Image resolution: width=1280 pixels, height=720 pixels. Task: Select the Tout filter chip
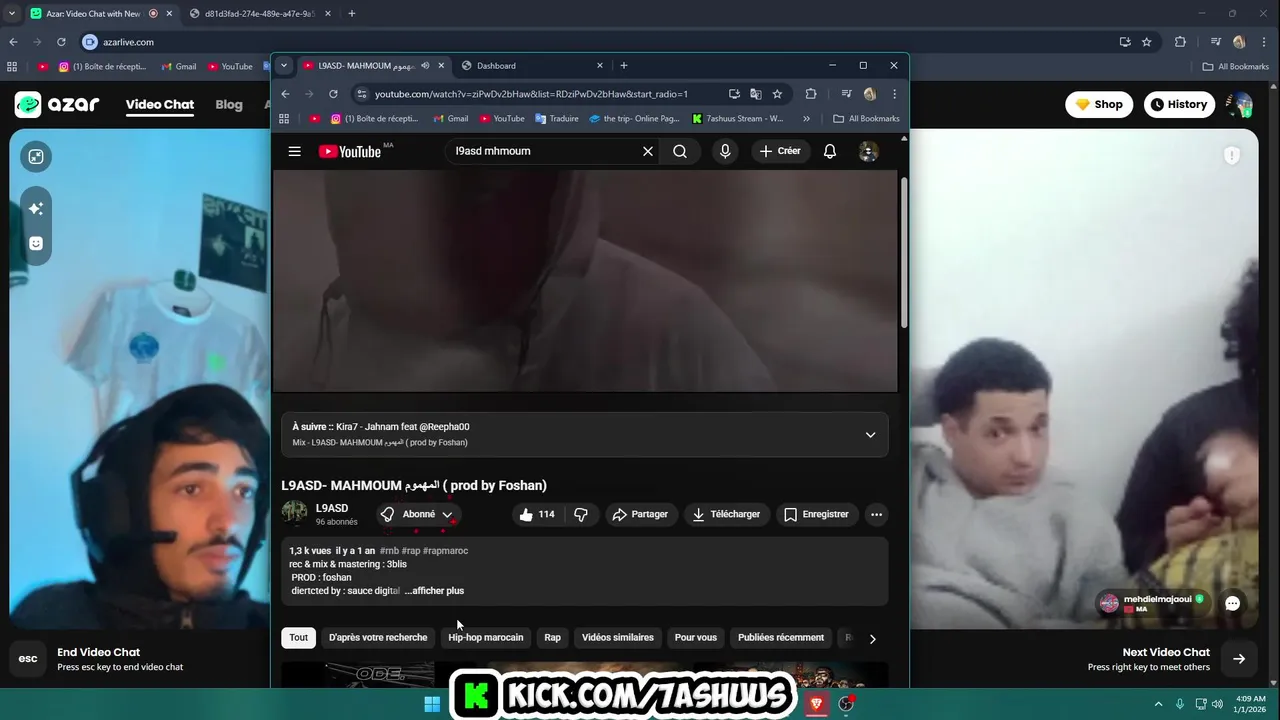tap(299, 637)
